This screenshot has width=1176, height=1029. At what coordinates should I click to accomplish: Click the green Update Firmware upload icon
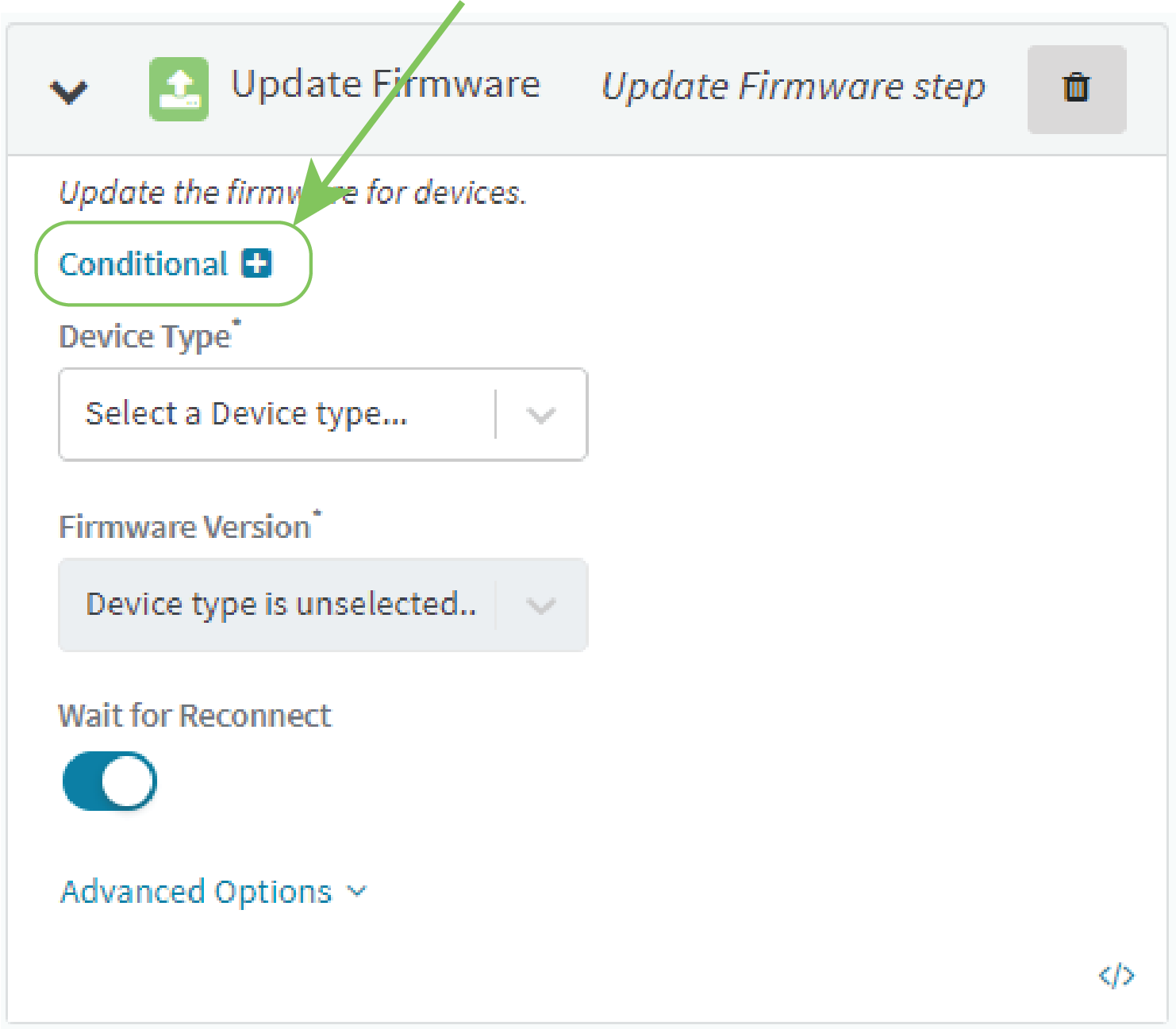pyautogui.click(x=179, y=89)
